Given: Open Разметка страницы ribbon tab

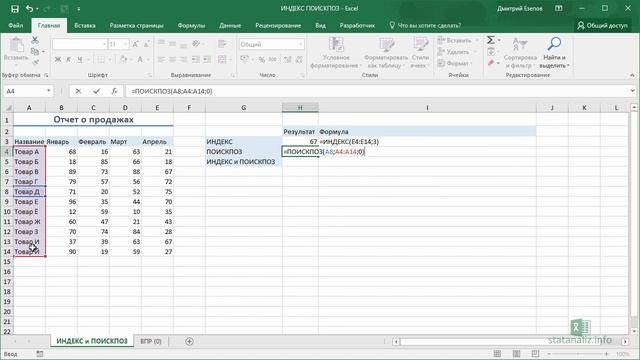Looking at the screenshot, I should [x=136, y=25].
